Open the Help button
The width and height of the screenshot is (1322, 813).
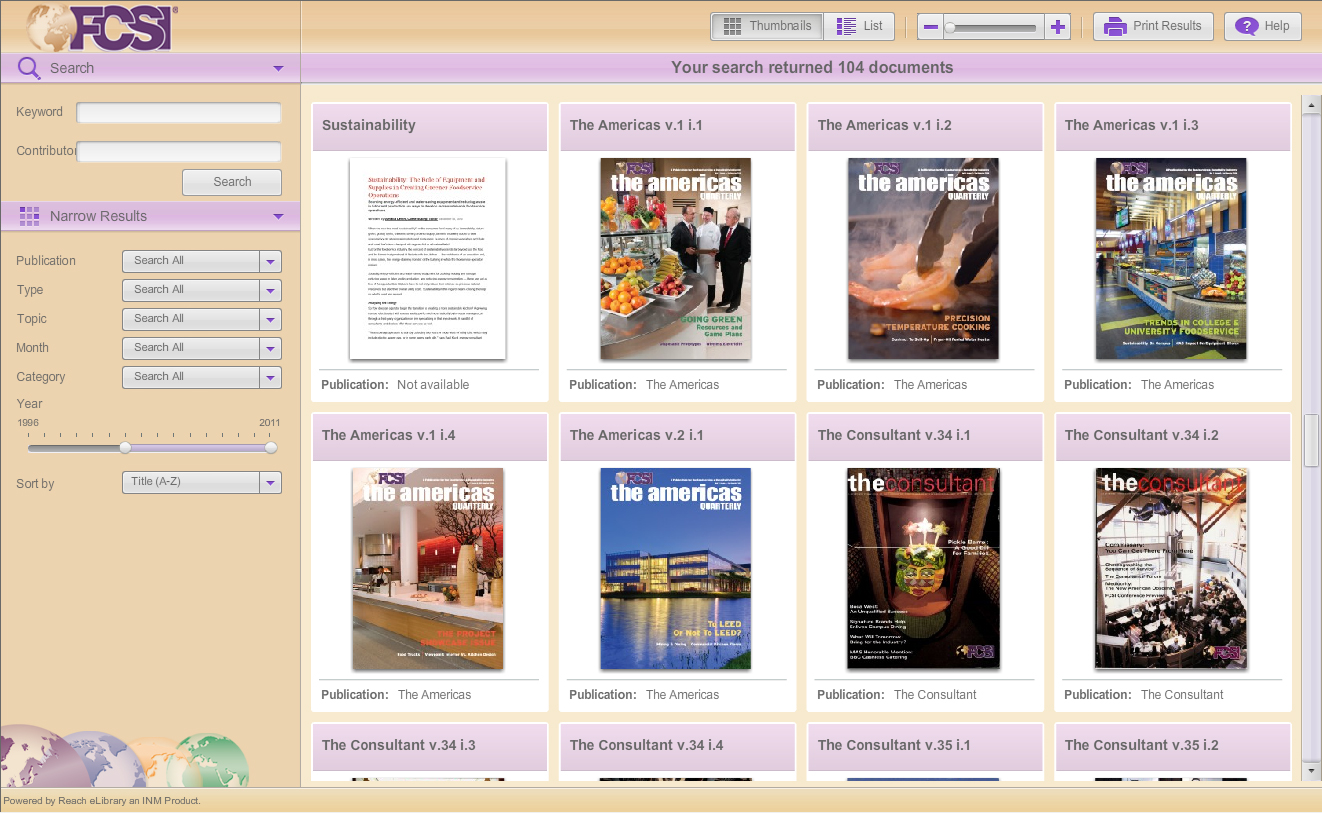coord(1262,27)
